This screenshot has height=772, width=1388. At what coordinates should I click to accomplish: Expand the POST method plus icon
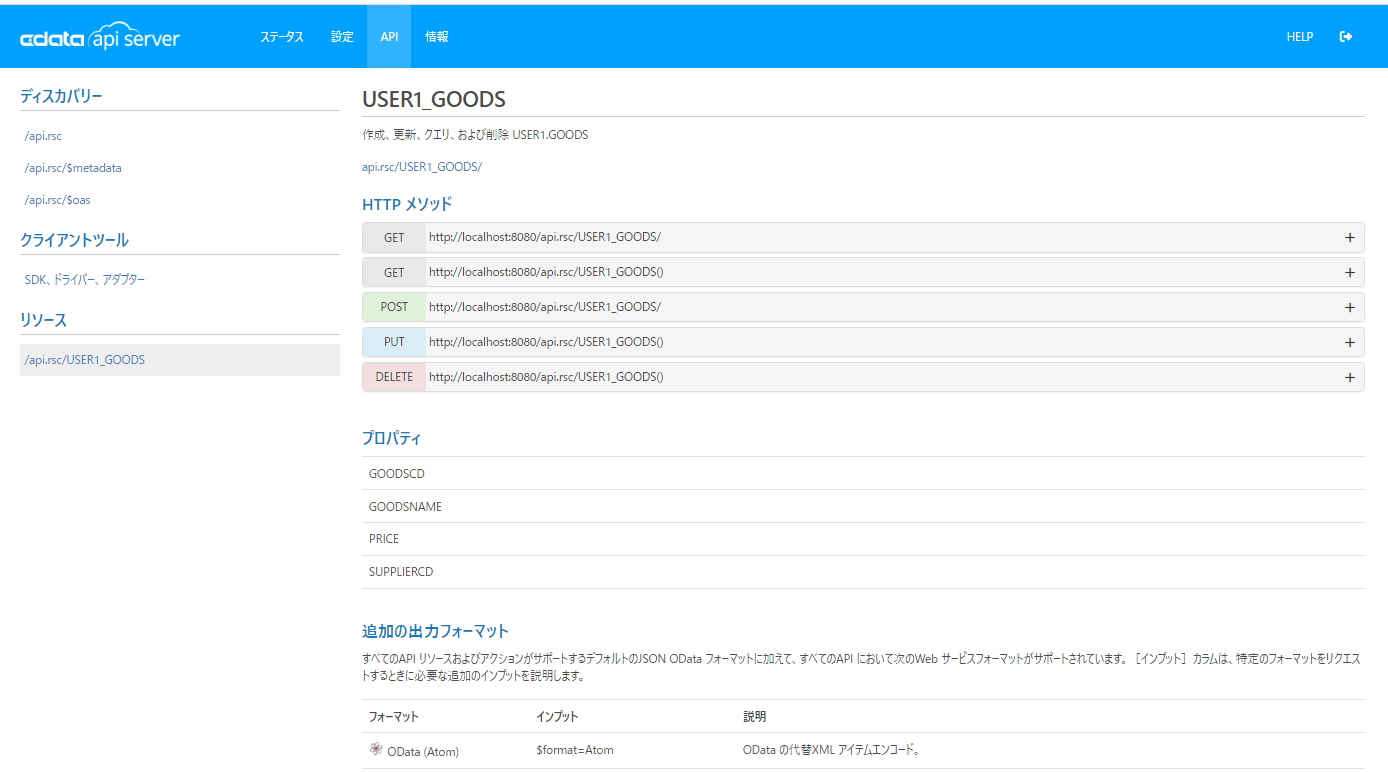coord(1349,308)
